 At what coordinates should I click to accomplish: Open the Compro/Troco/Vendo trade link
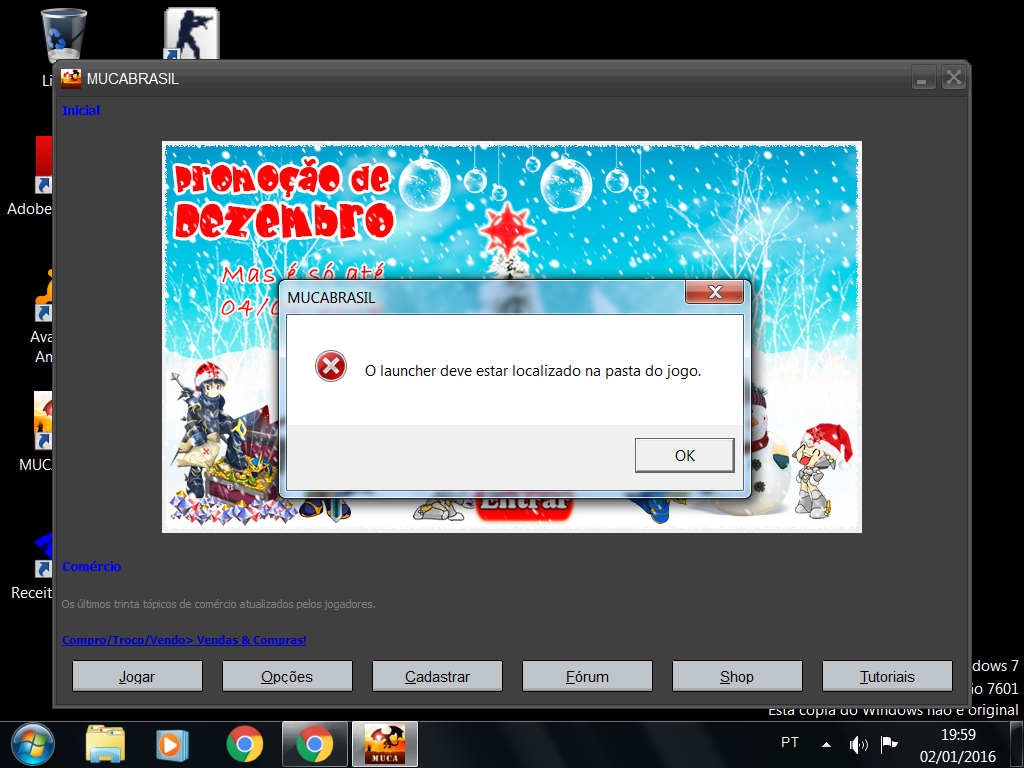184,640
